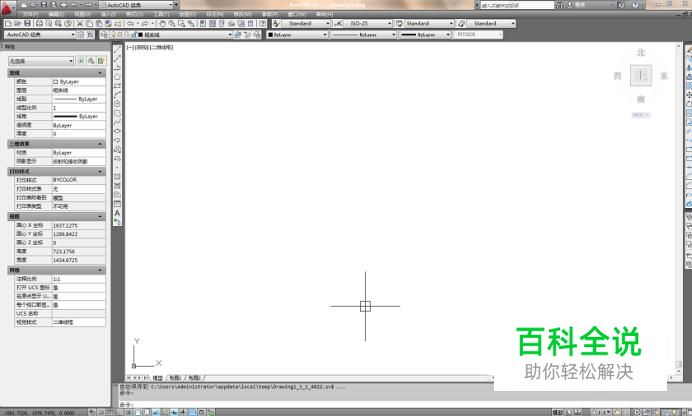Toggle Polar tracking in status bar
Screen dimensions: 692x416
click(129, 412)
